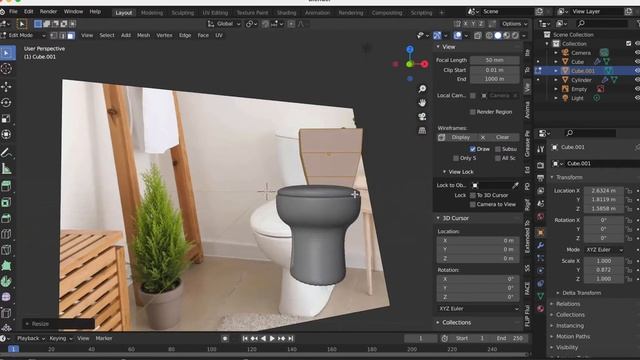Open the Marker menu in timeline
The image size is (640, 360).
coord(104,338)
